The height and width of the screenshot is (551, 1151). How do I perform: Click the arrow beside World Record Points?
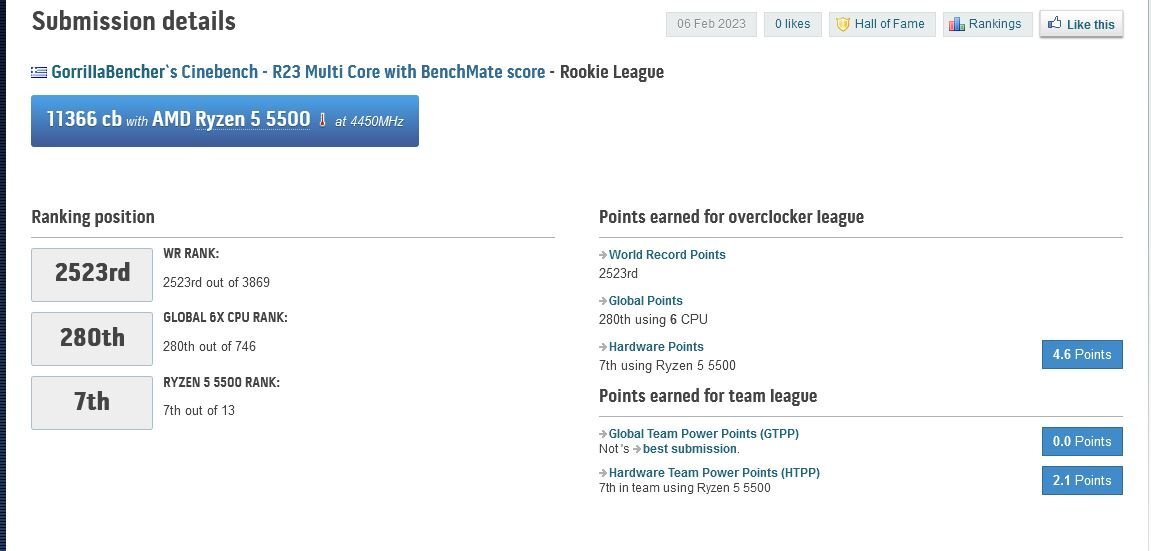point(603,255)
